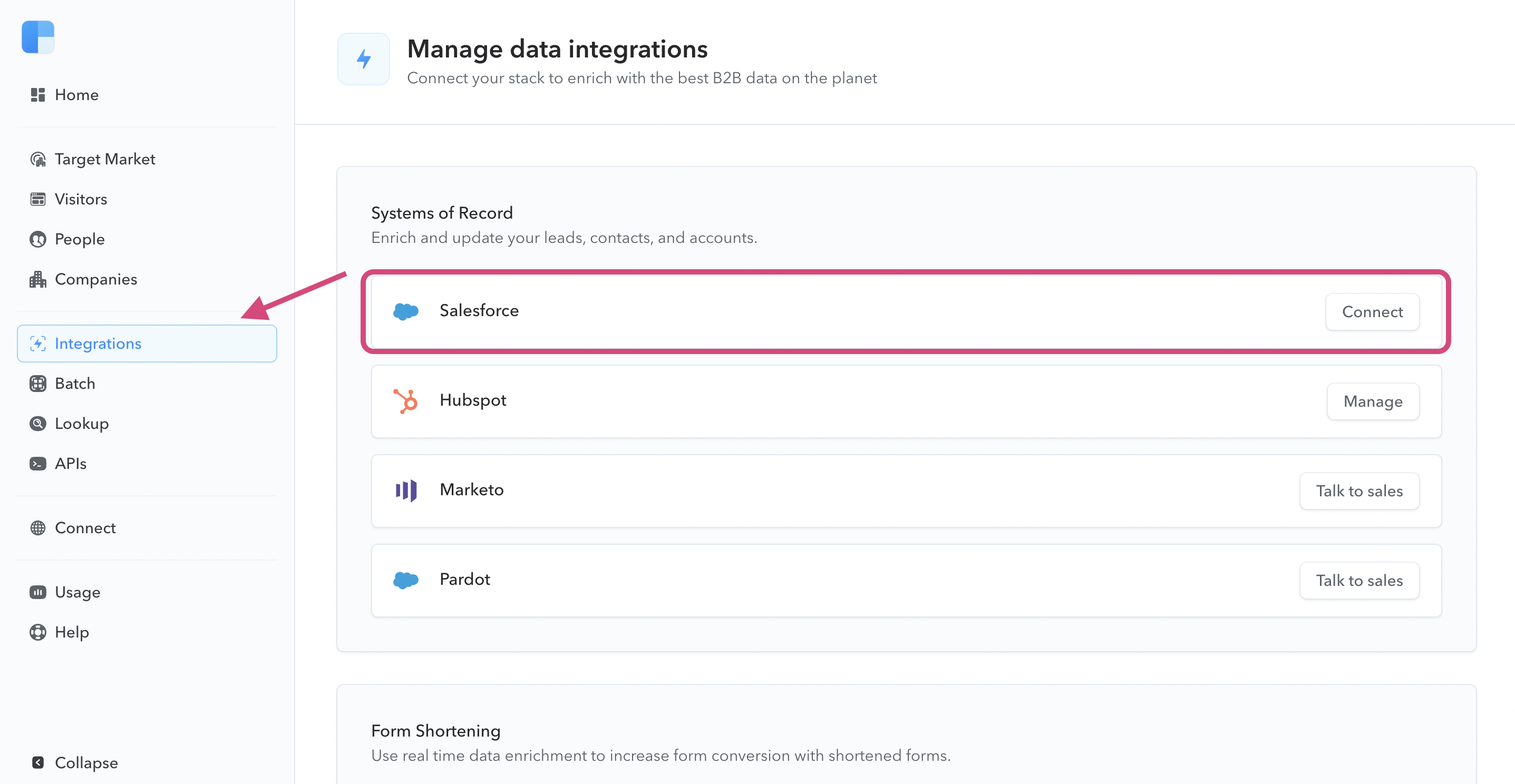Click Connect button for Salesforce
The width and height of the screenshot is (1515, 784).
pyautogui.click(x=1372, y=312)
